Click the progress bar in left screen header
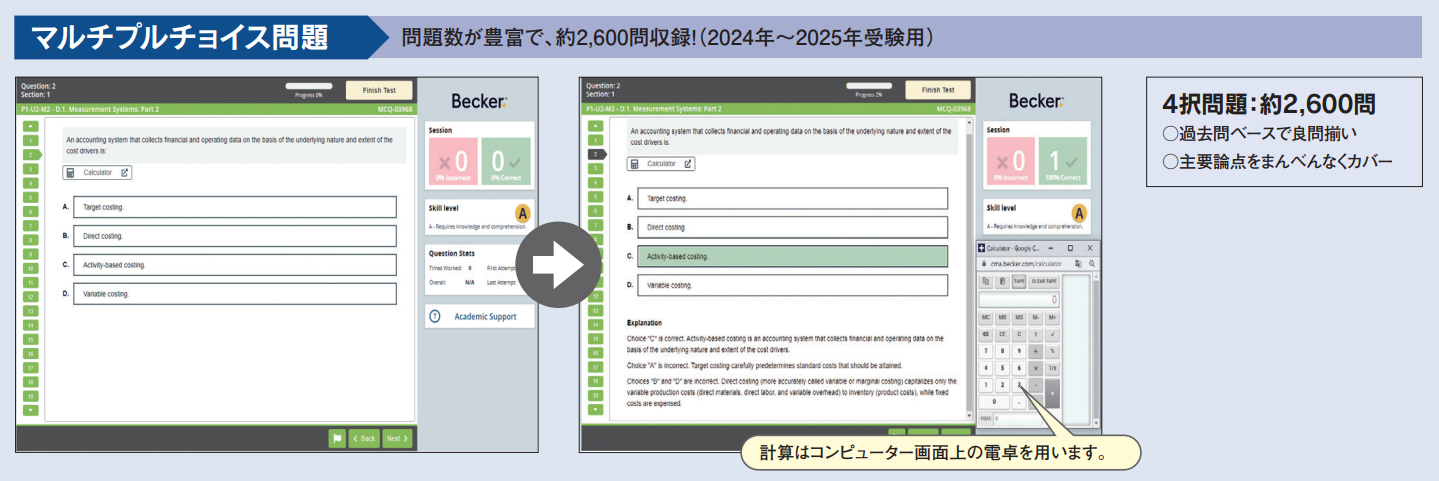The width and height of the screenshot is (1439, 481). pyautogui.click(x=308, y=86)
